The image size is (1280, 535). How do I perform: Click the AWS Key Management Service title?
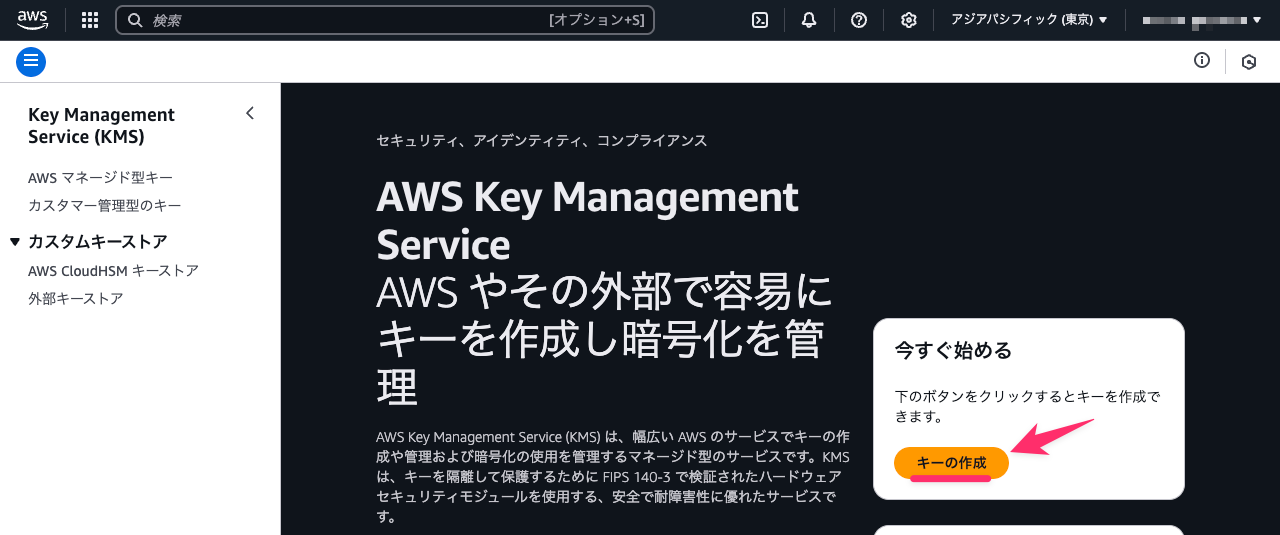(588, 220)
